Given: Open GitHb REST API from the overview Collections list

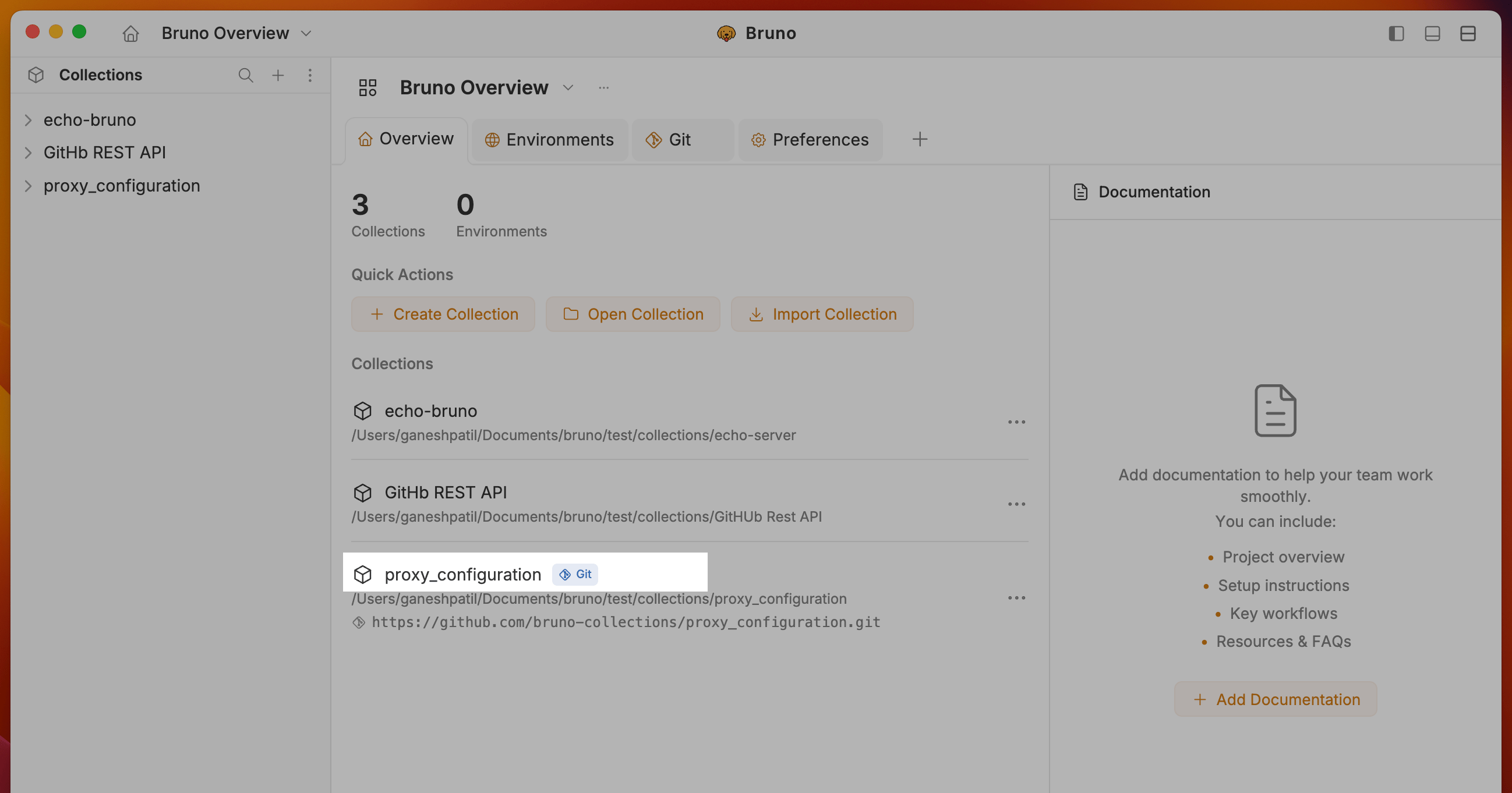Looking at the screenshot, I should [x=446, y=492].
